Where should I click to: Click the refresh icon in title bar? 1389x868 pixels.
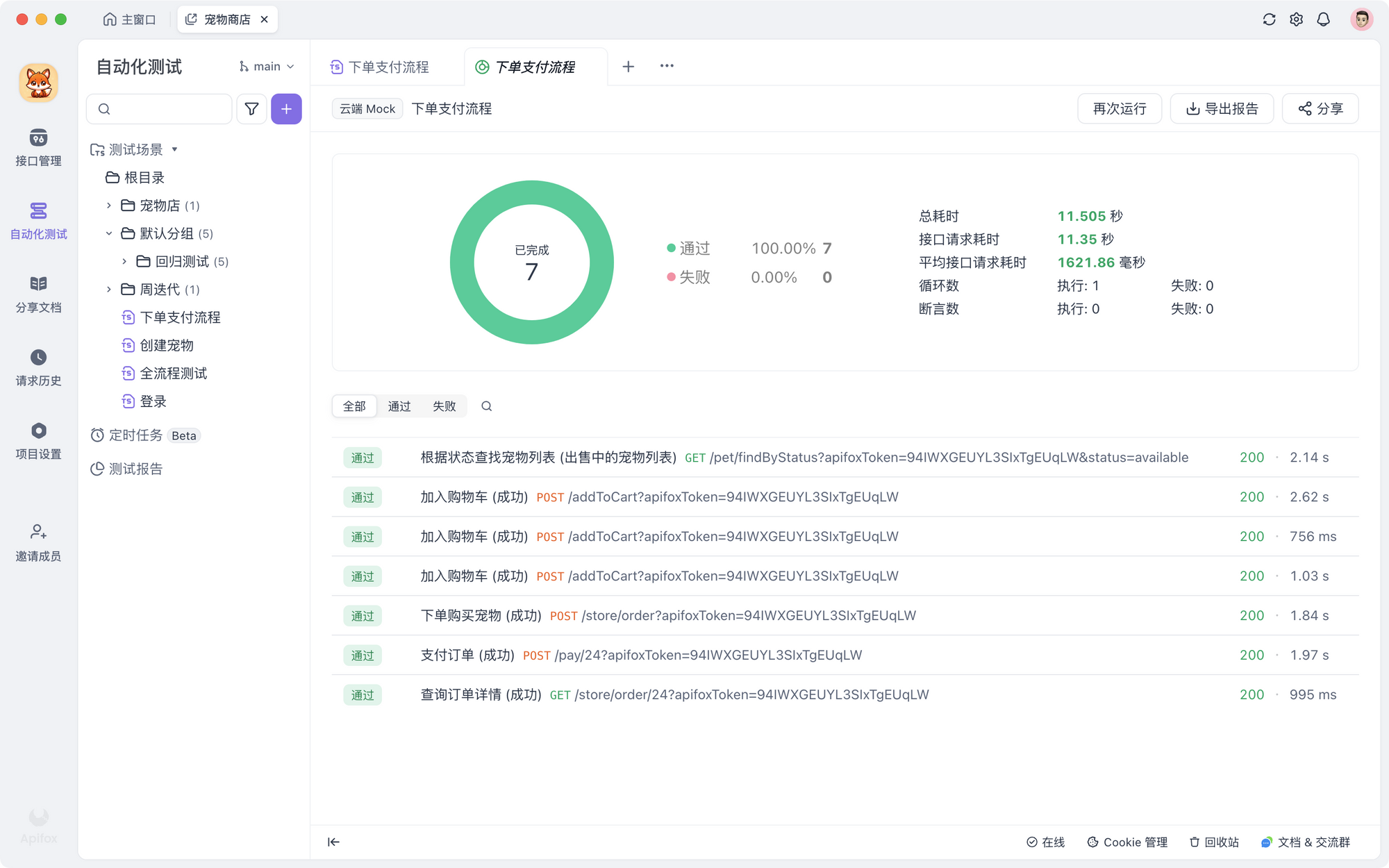pos(1269,19)
